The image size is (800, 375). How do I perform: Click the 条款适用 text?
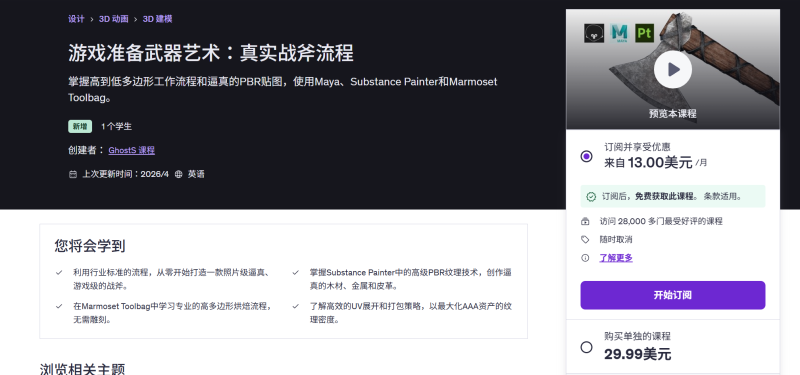click(x=722, y=196)
